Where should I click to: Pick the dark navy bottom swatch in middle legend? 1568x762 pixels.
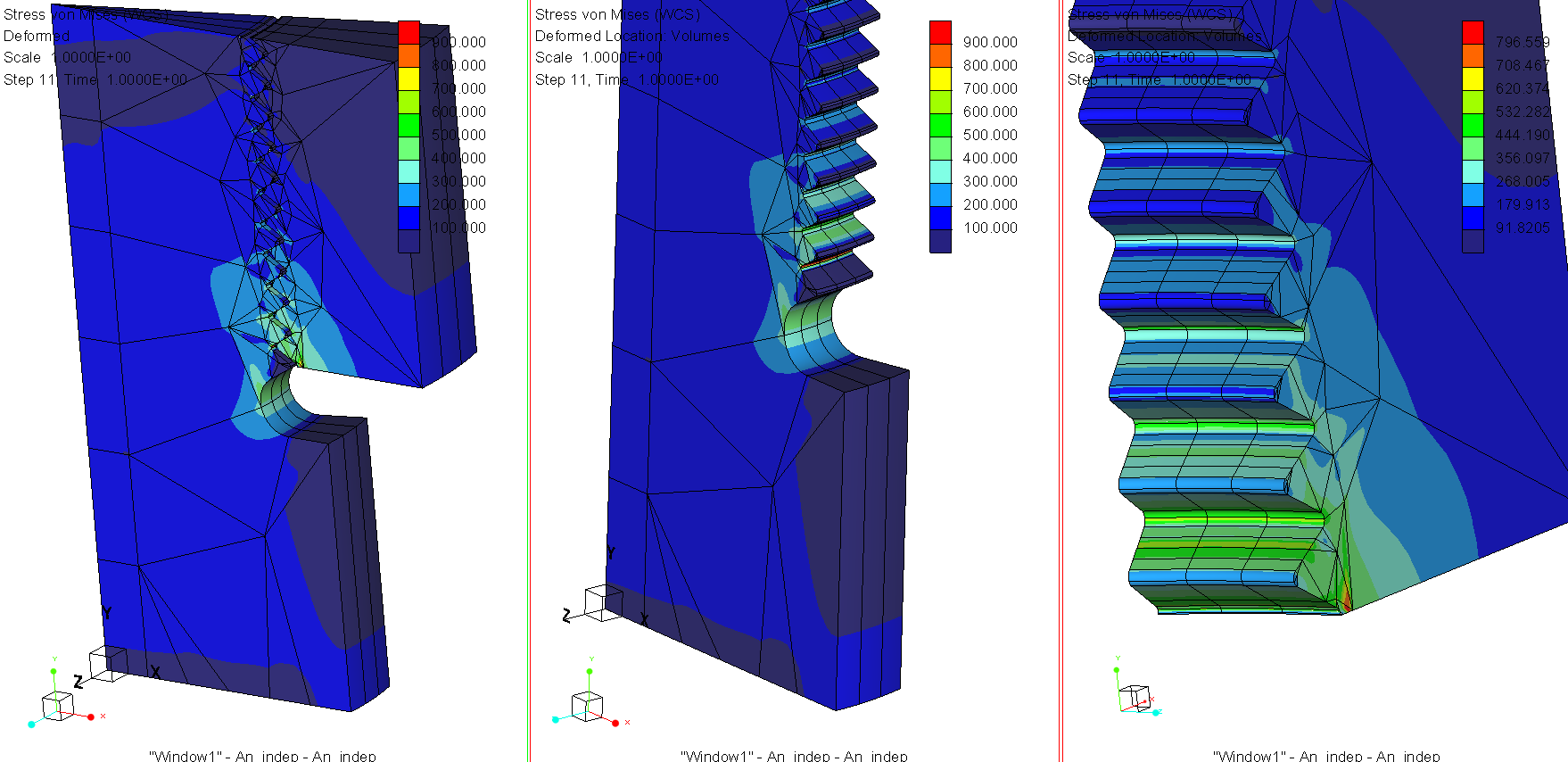click(x=940, y=241)
